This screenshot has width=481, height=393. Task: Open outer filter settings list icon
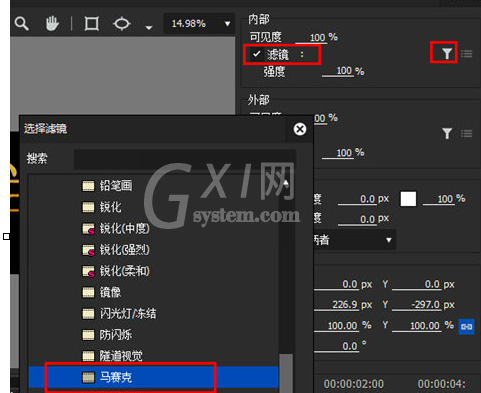[x=467, y=134]
